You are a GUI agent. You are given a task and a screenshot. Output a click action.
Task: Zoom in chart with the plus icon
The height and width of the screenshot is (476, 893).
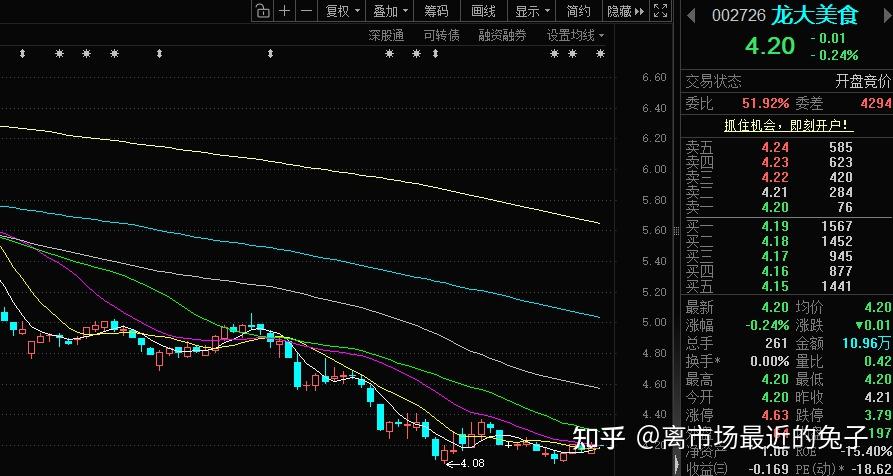pyautogui.click(x=285, y=11)
